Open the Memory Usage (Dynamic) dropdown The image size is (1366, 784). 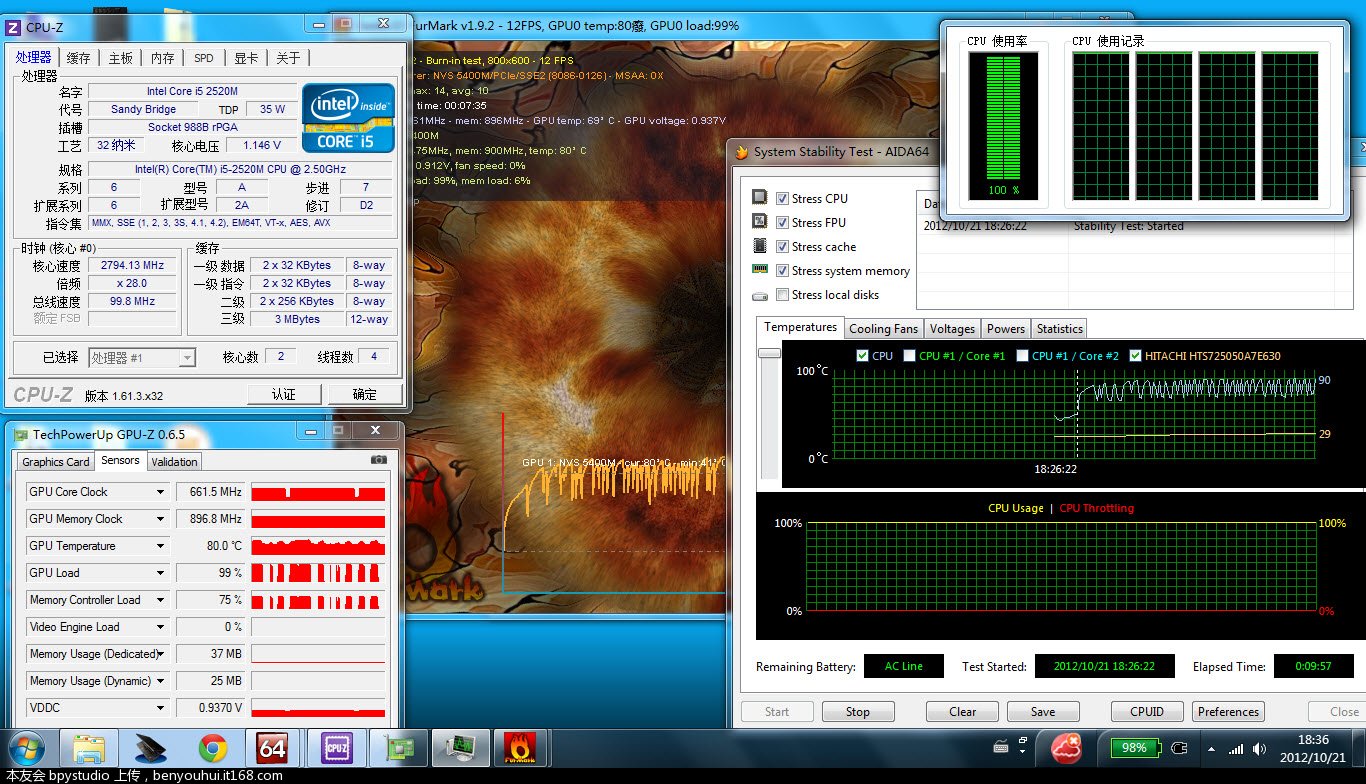click(160, 681)
